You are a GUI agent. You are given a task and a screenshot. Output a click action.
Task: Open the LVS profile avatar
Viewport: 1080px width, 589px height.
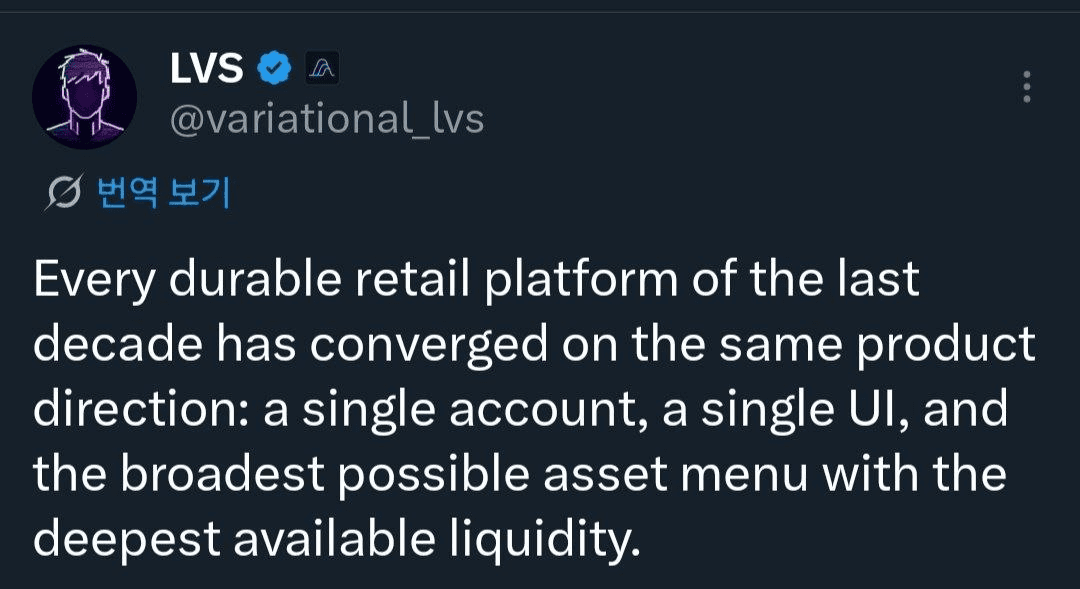click(84, 96)
